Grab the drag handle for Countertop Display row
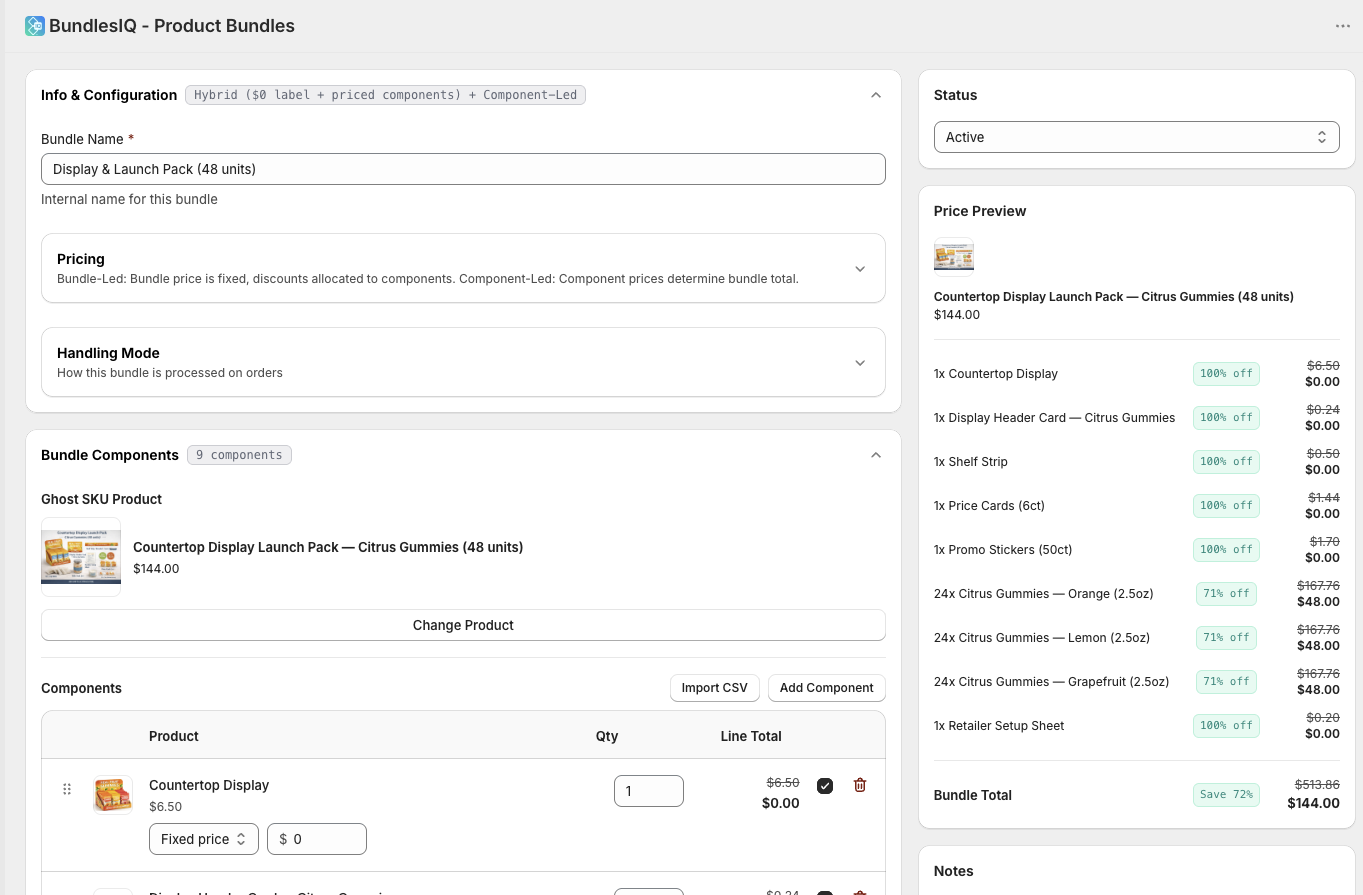 click(67, 789)
